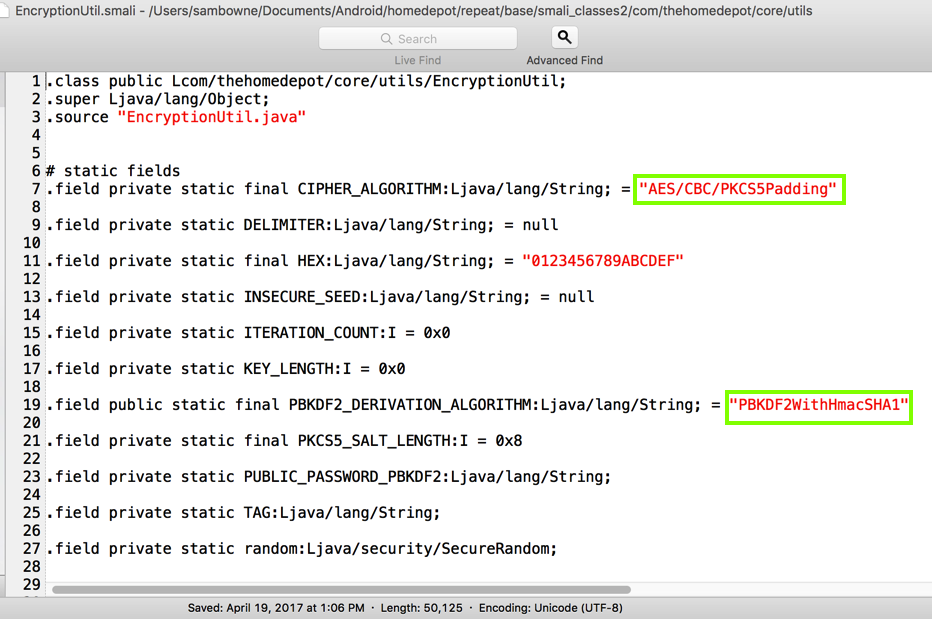Click the "Encoding: Unicode (UTF-8)" status entry
The image size is (932, 619).
(x=551, y=608)
